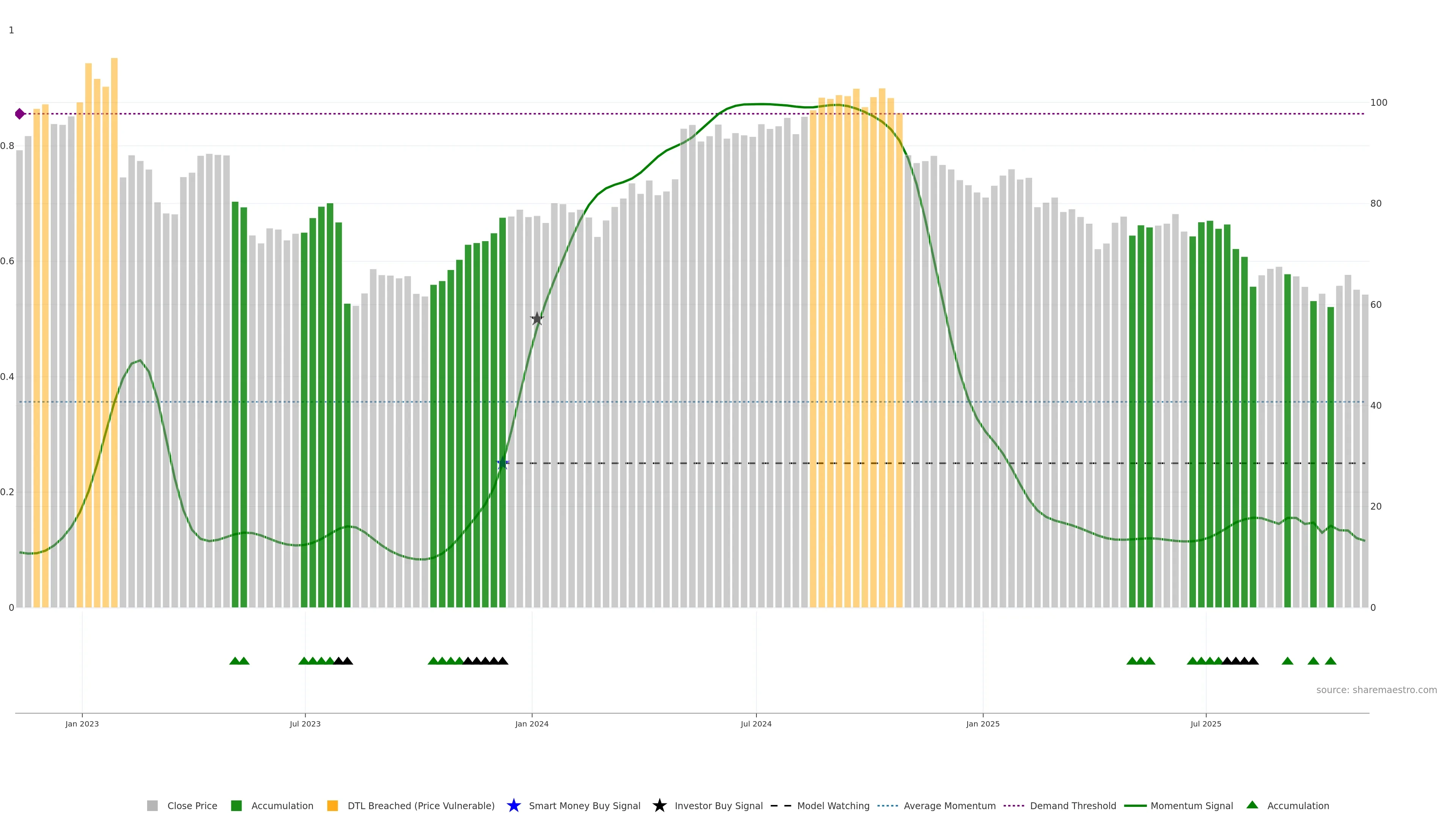The image size is (1456, 819).
Task: Click the gray Close Price legend square
Action: tap(152, 805)
